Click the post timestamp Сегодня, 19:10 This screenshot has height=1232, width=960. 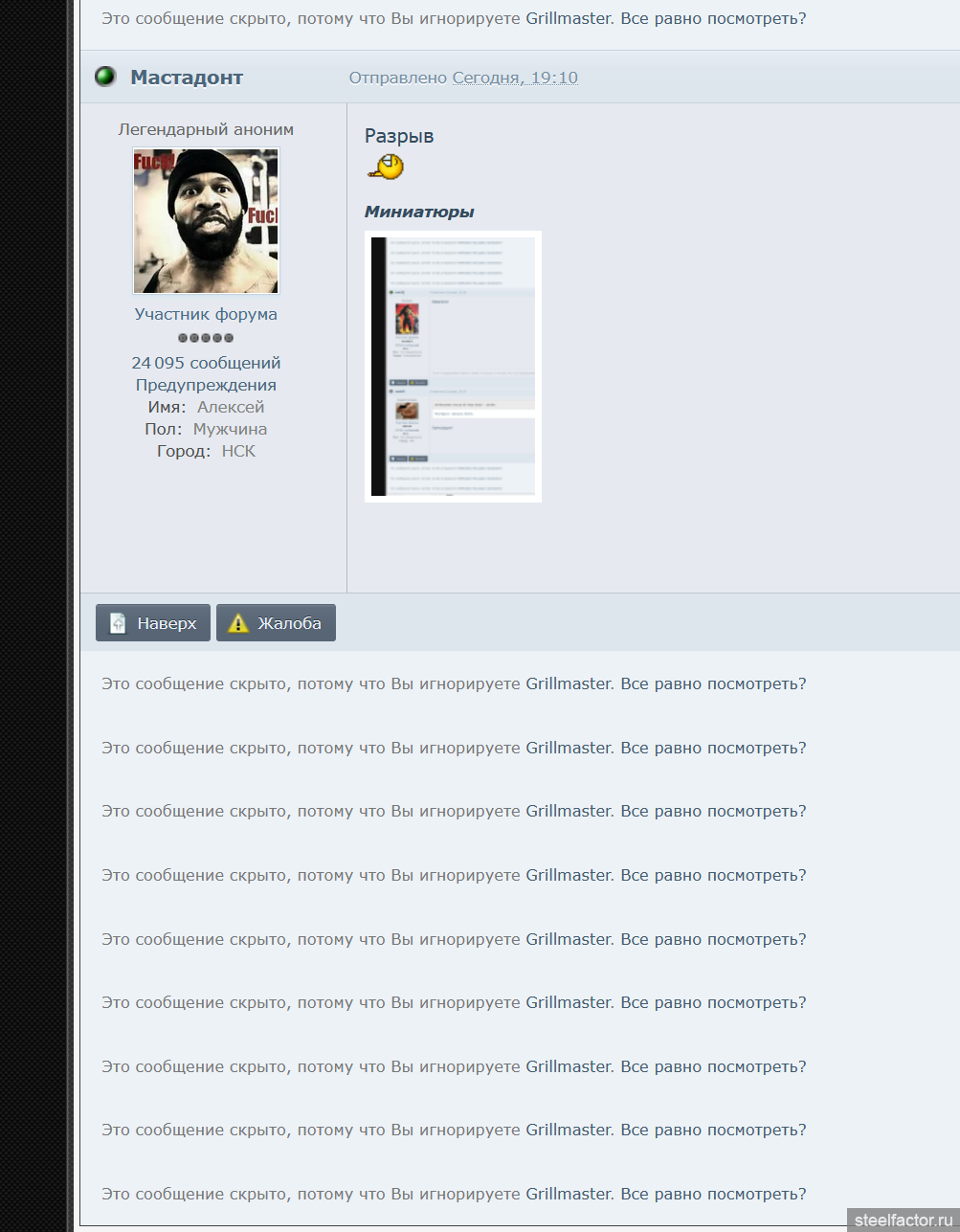click(x=515, y=78)
